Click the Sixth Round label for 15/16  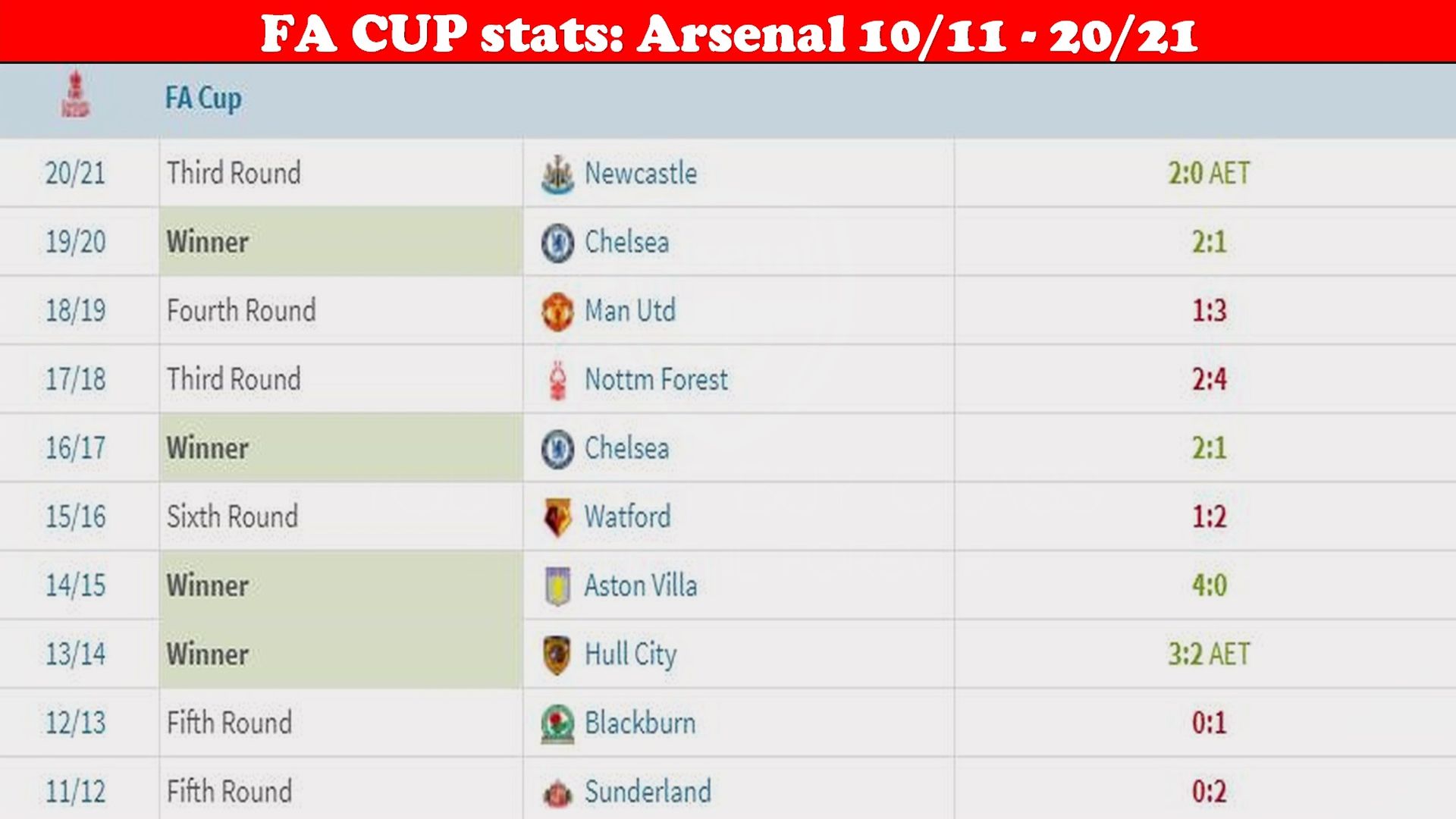pyautogui.click(x=232, y=516)
